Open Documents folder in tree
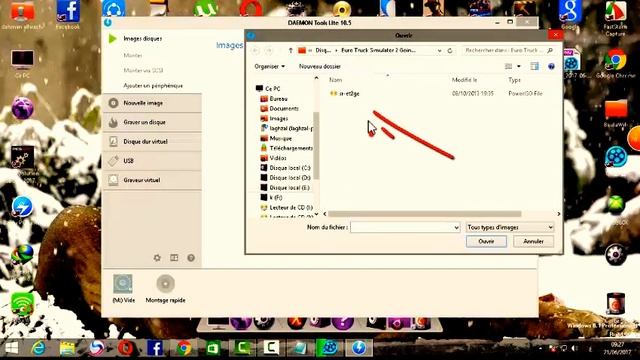Screen dimensions: 640x360 pos(280,109)
